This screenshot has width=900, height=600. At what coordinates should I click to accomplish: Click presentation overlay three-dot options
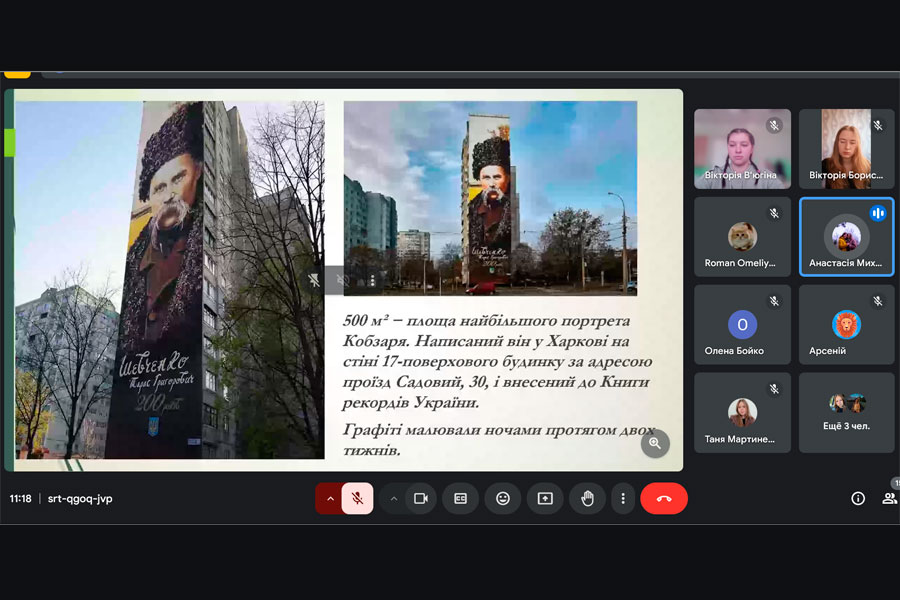coord(373,280)
